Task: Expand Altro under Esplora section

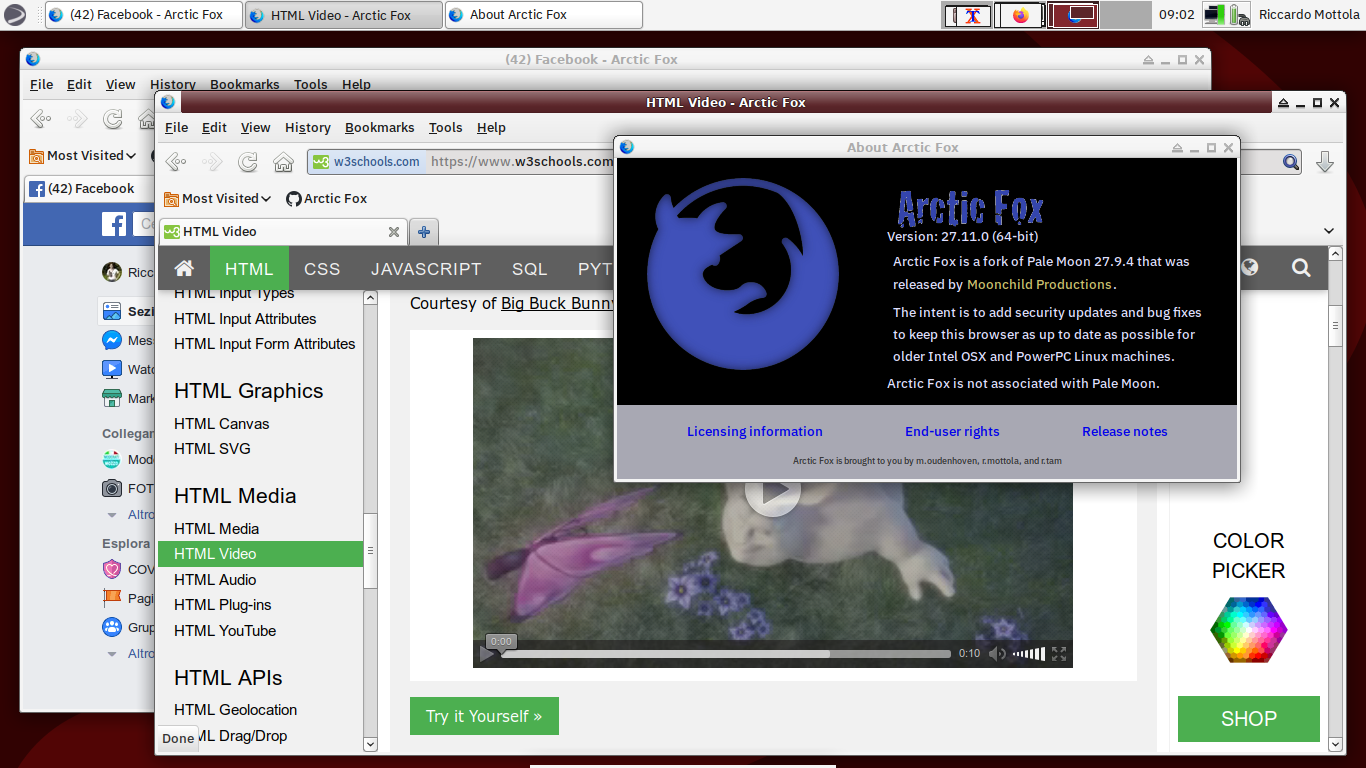Action: [x=131, y=653]
